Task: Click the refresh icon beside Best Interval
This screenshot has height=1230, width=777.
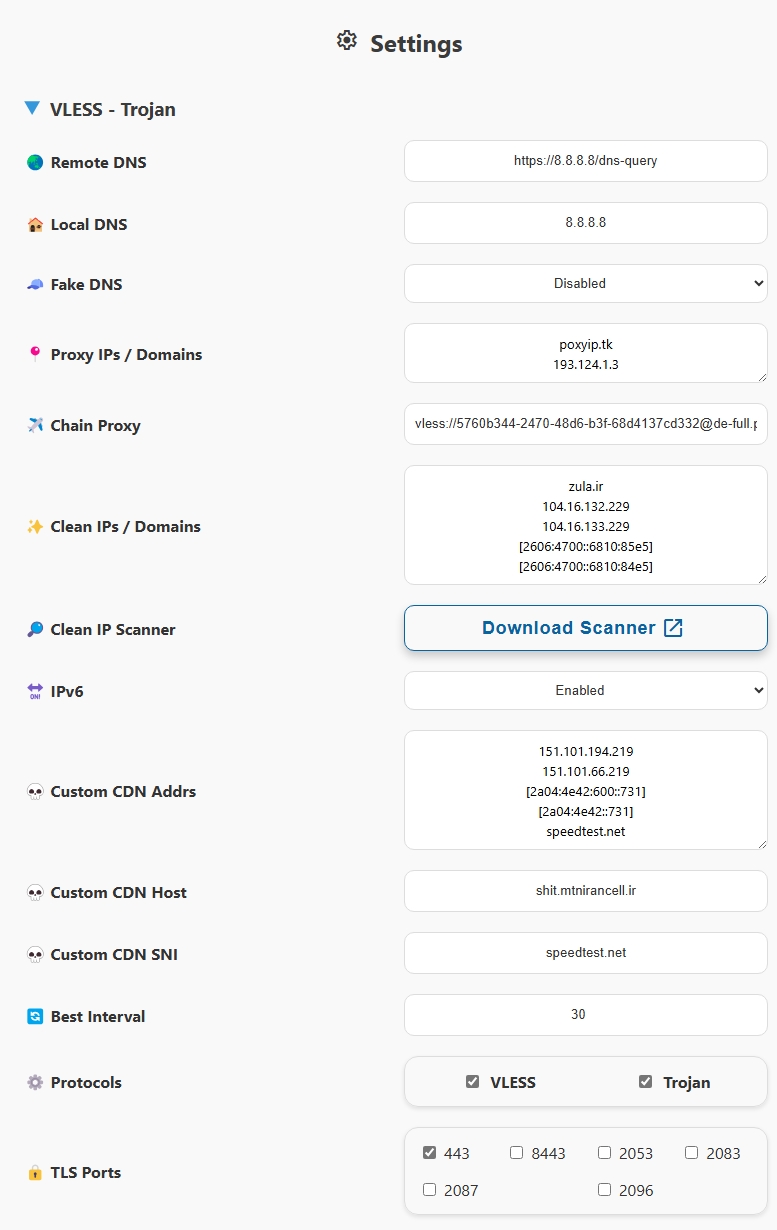Action: tap(35, 1016)
